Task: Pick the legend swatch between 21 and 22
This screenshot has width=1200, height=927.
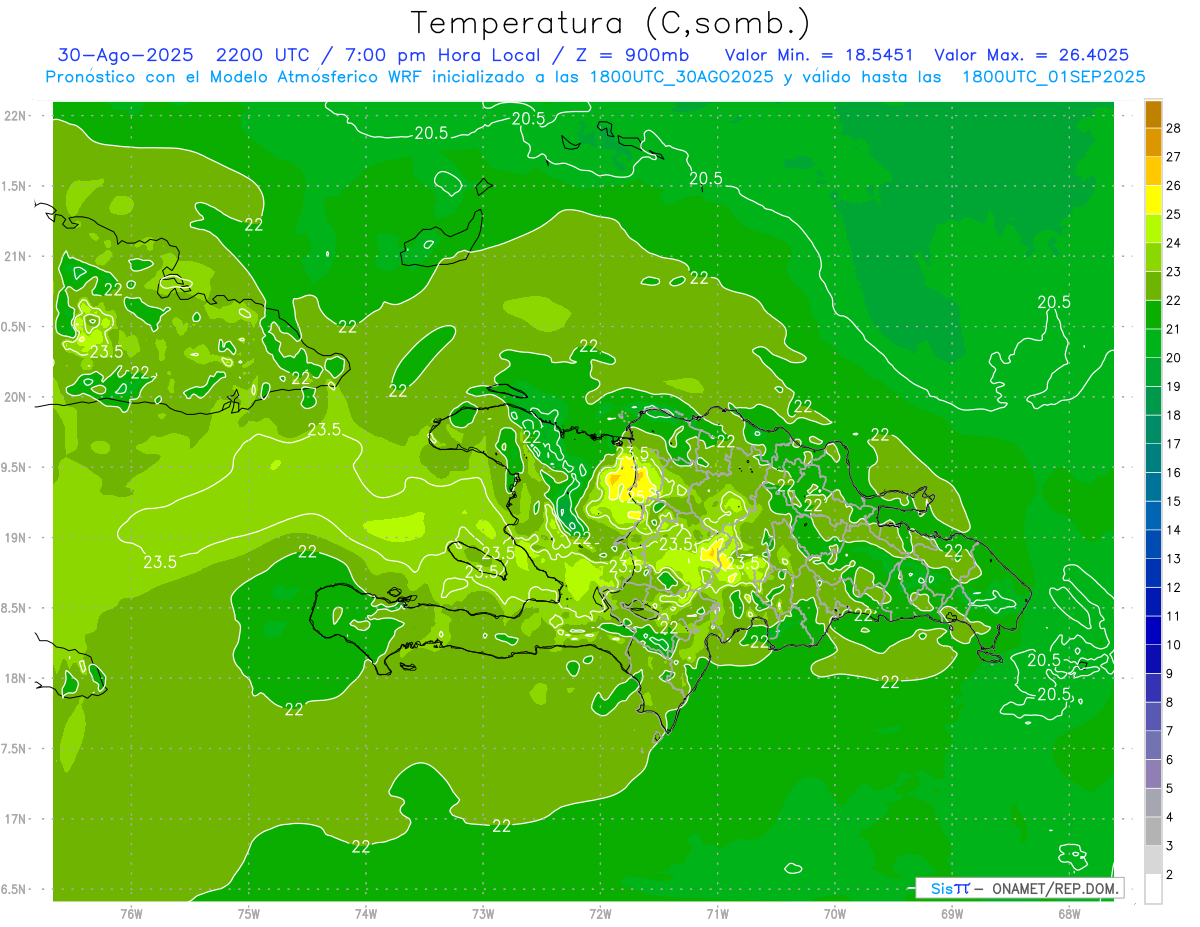Action: pos(1153,315)
